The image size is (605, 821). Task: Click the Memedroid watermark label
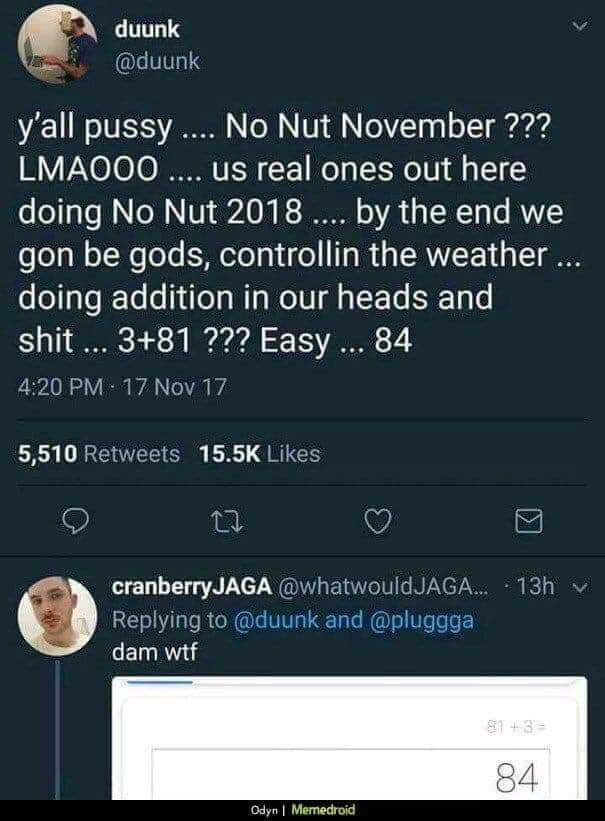click(x=318, y=811)
